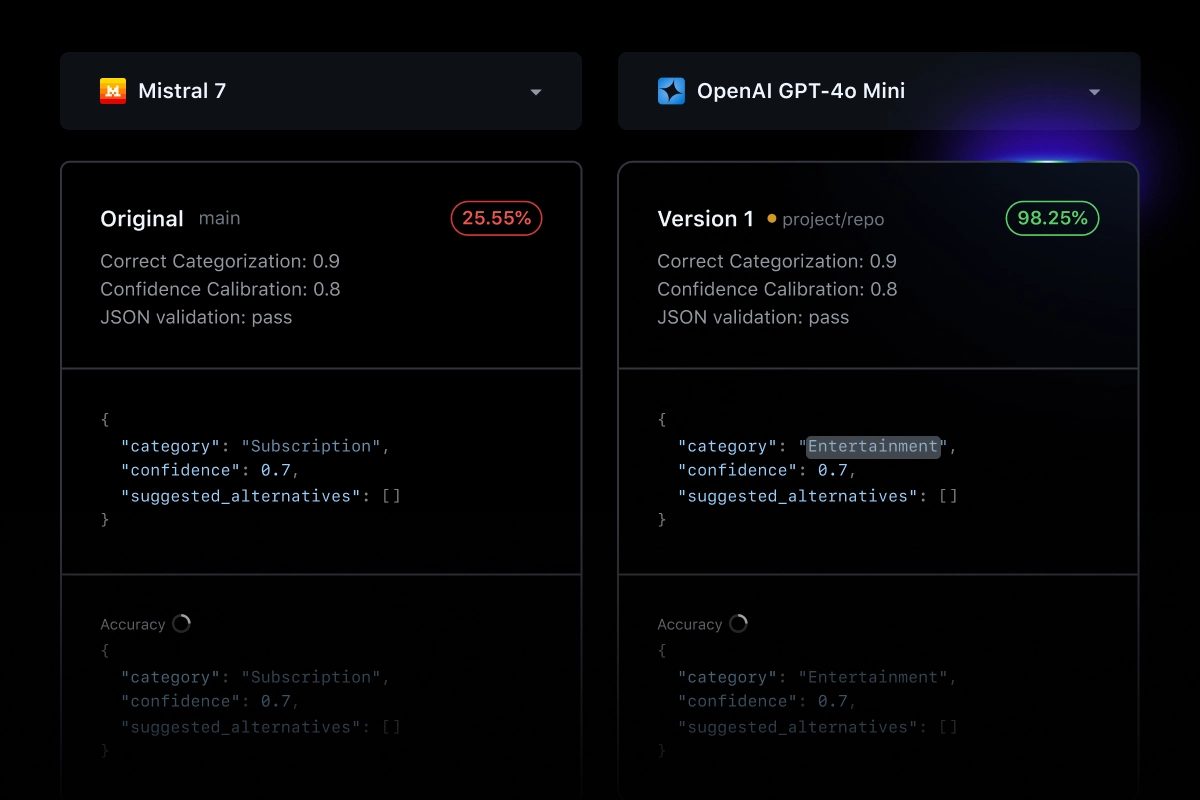Select the highlighted Entertainment token

[x=872, y=446]
